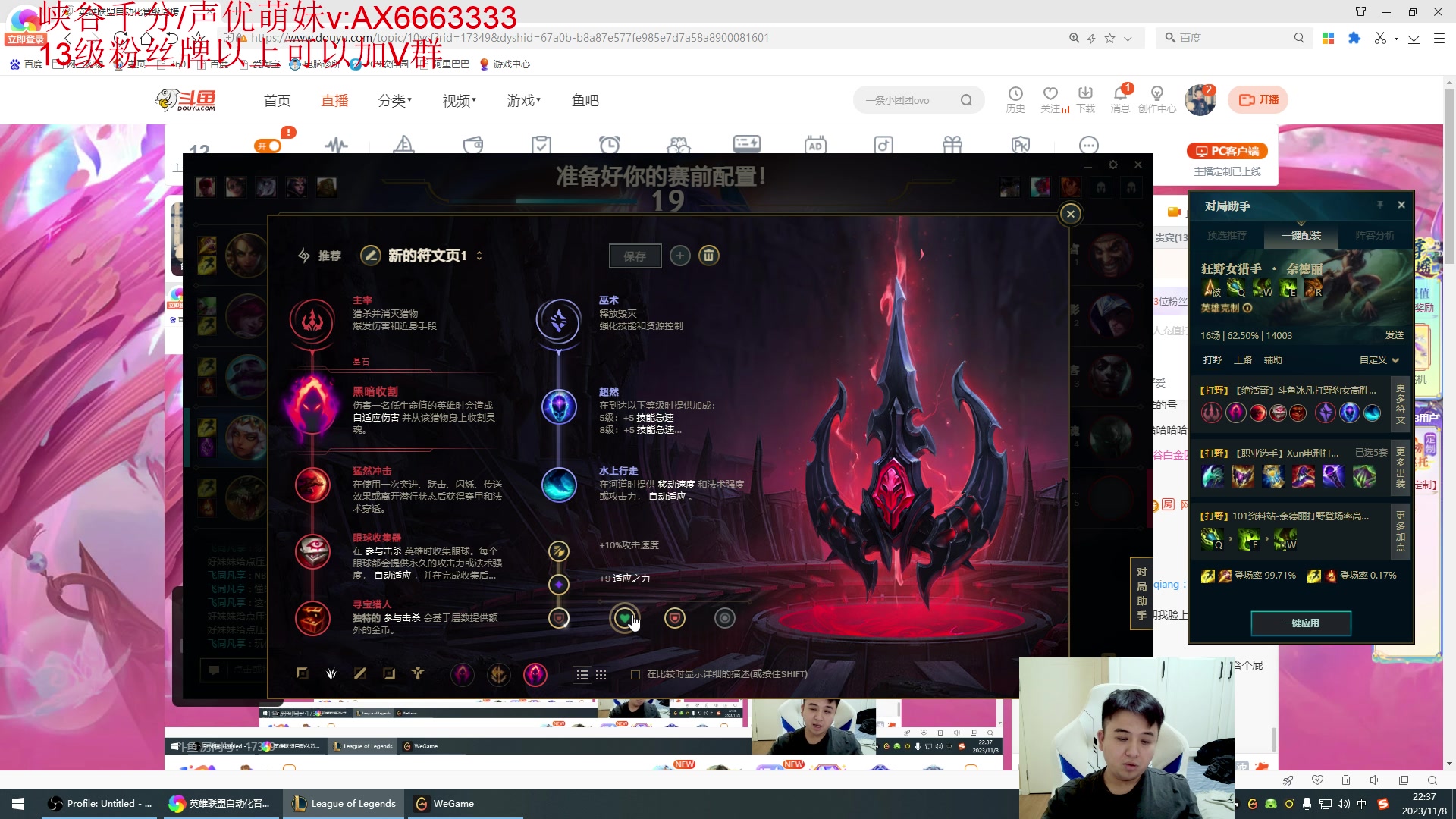
Task: Toggle the orange 开 switch in streamer toolbar
Action: (268, 146)
